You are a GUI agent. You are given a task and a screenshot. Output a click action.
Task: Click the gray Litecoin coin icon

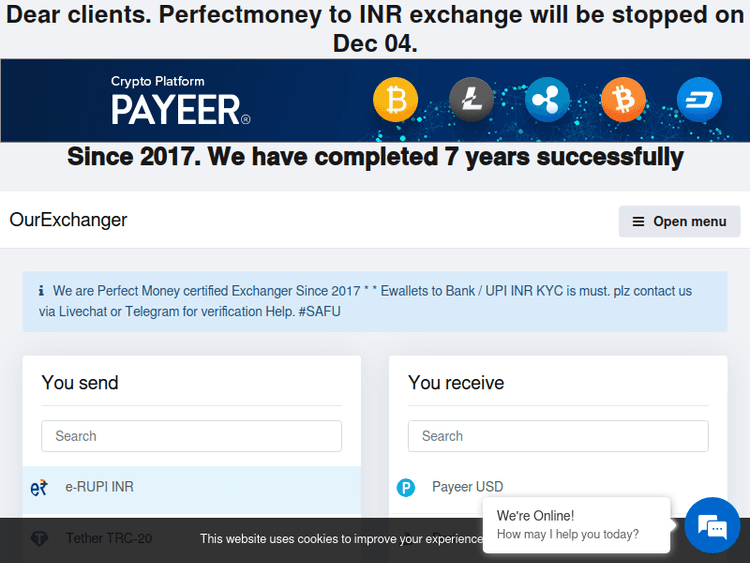[x=470, y=101]
